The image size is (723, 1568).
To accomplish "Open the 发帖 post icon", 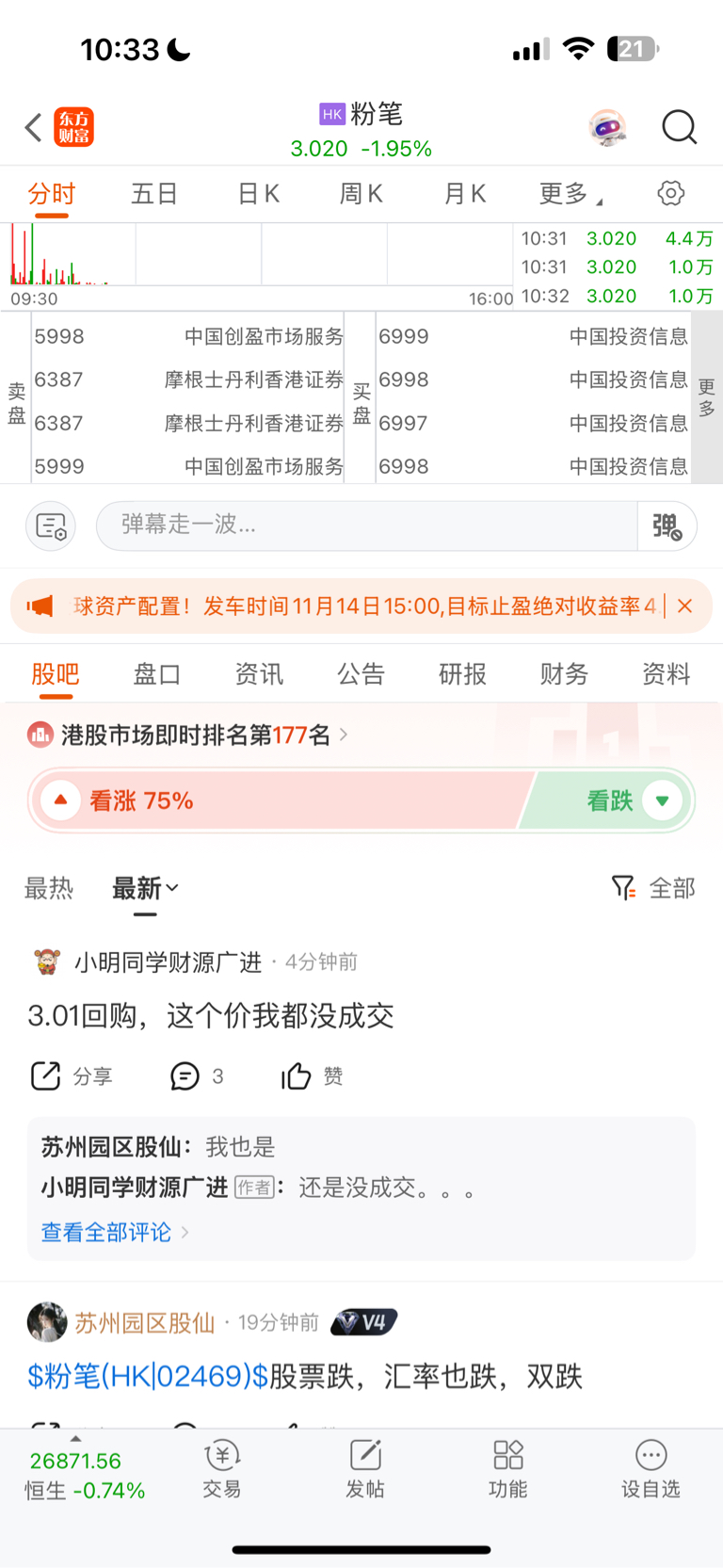I will (x=365, y=1469).
